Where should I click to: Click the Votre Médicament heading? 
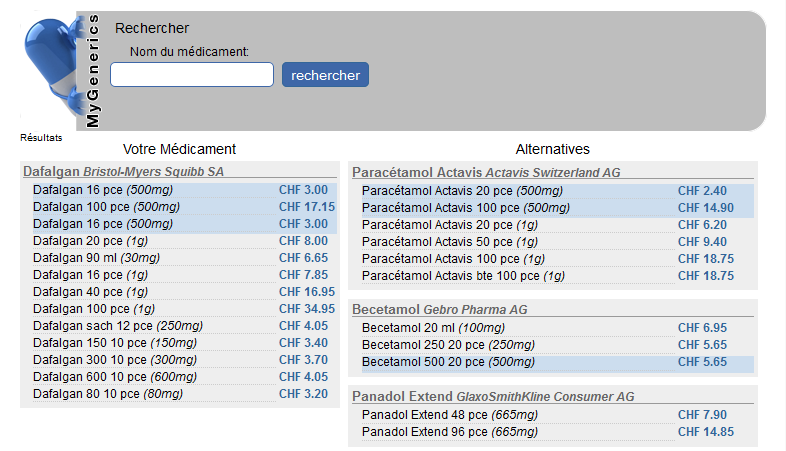[x=179, y=149]
